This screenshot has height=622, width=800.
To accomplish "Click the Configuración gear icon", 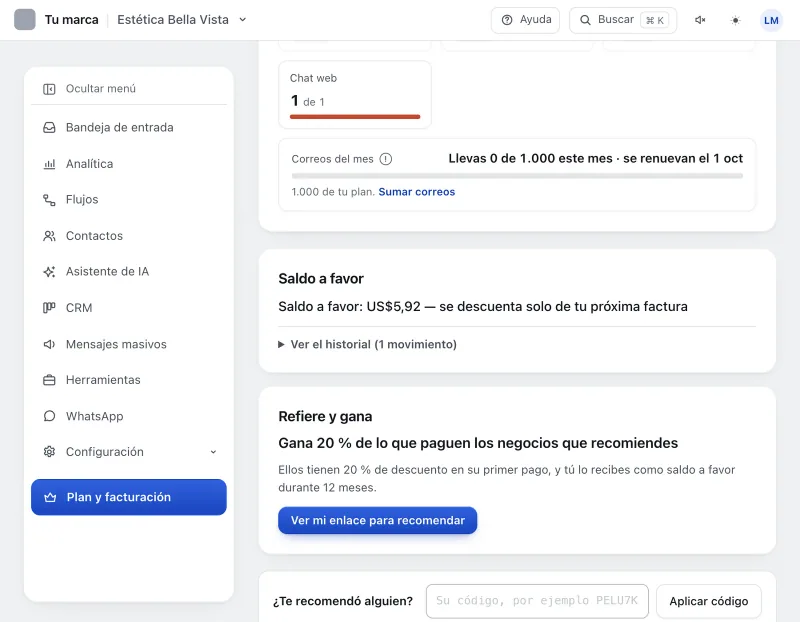I will (x=49, y=452).
